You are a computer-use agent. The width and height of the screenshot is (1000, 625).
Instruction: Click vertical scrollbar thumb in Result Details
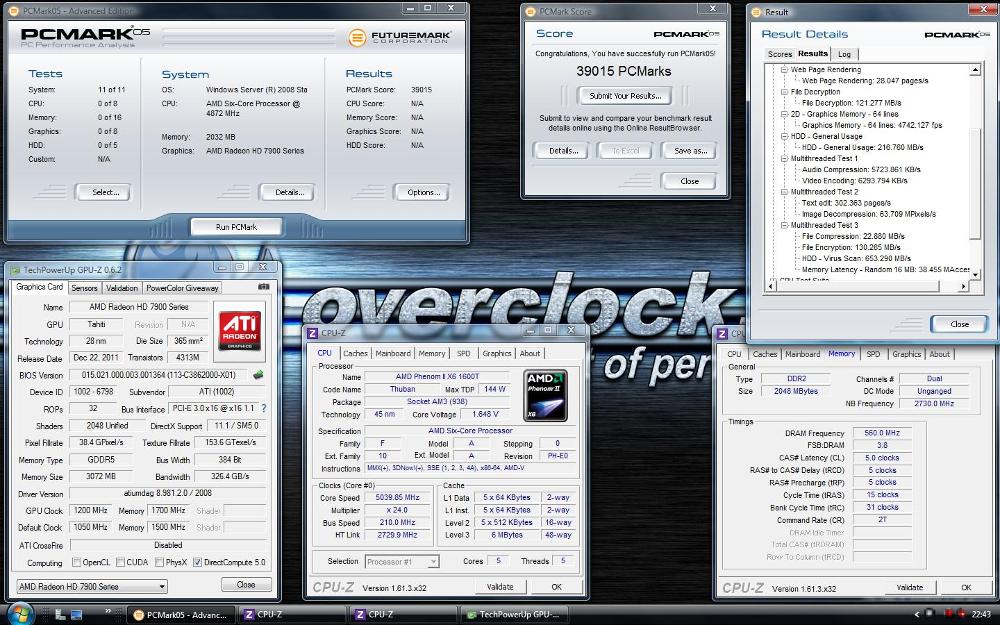tap(974, 184)
